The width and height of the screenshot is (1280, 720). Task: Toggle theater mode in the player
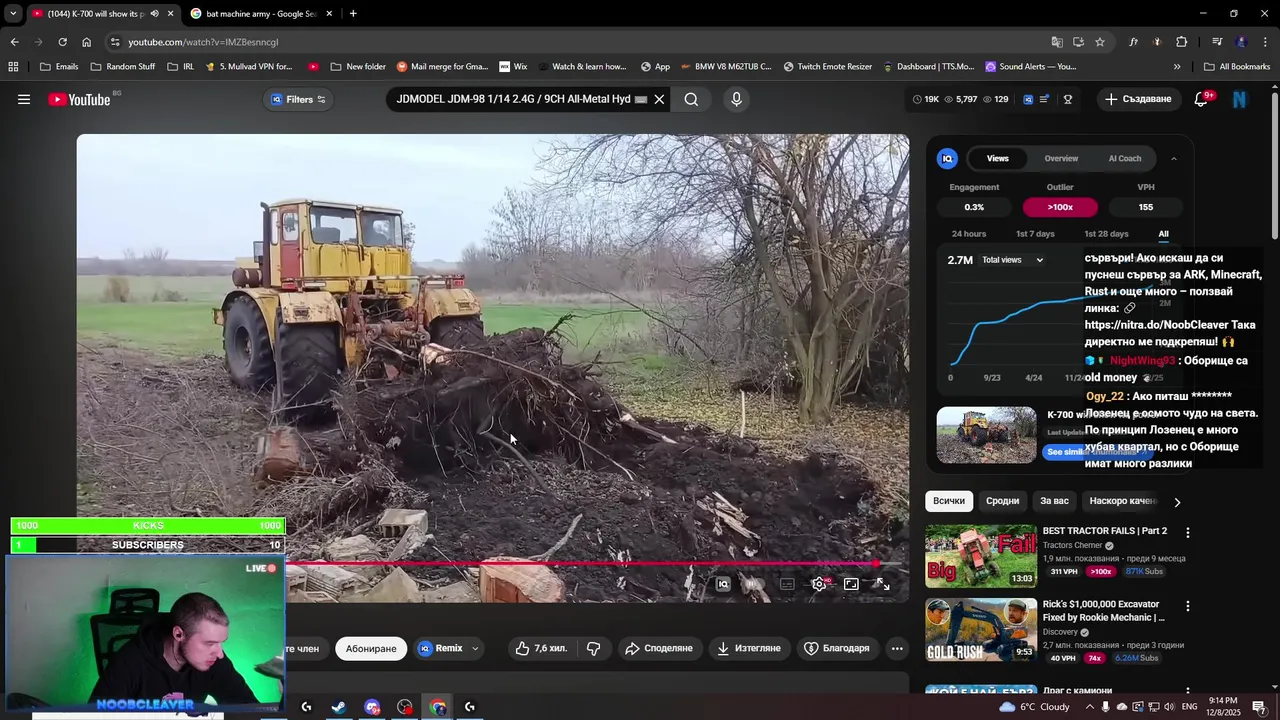tap(851, 584)
